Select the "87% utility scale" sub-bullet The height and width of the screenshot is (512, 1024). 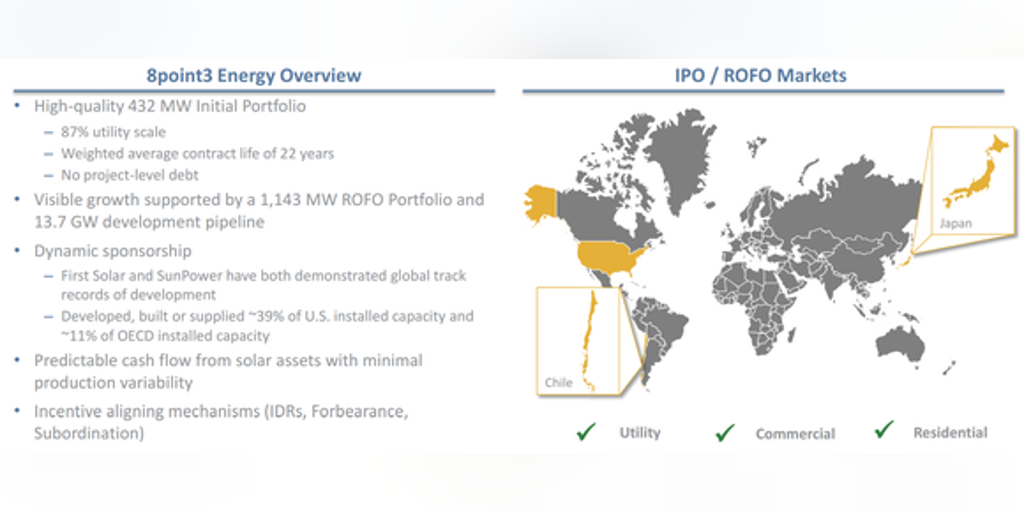113,132
